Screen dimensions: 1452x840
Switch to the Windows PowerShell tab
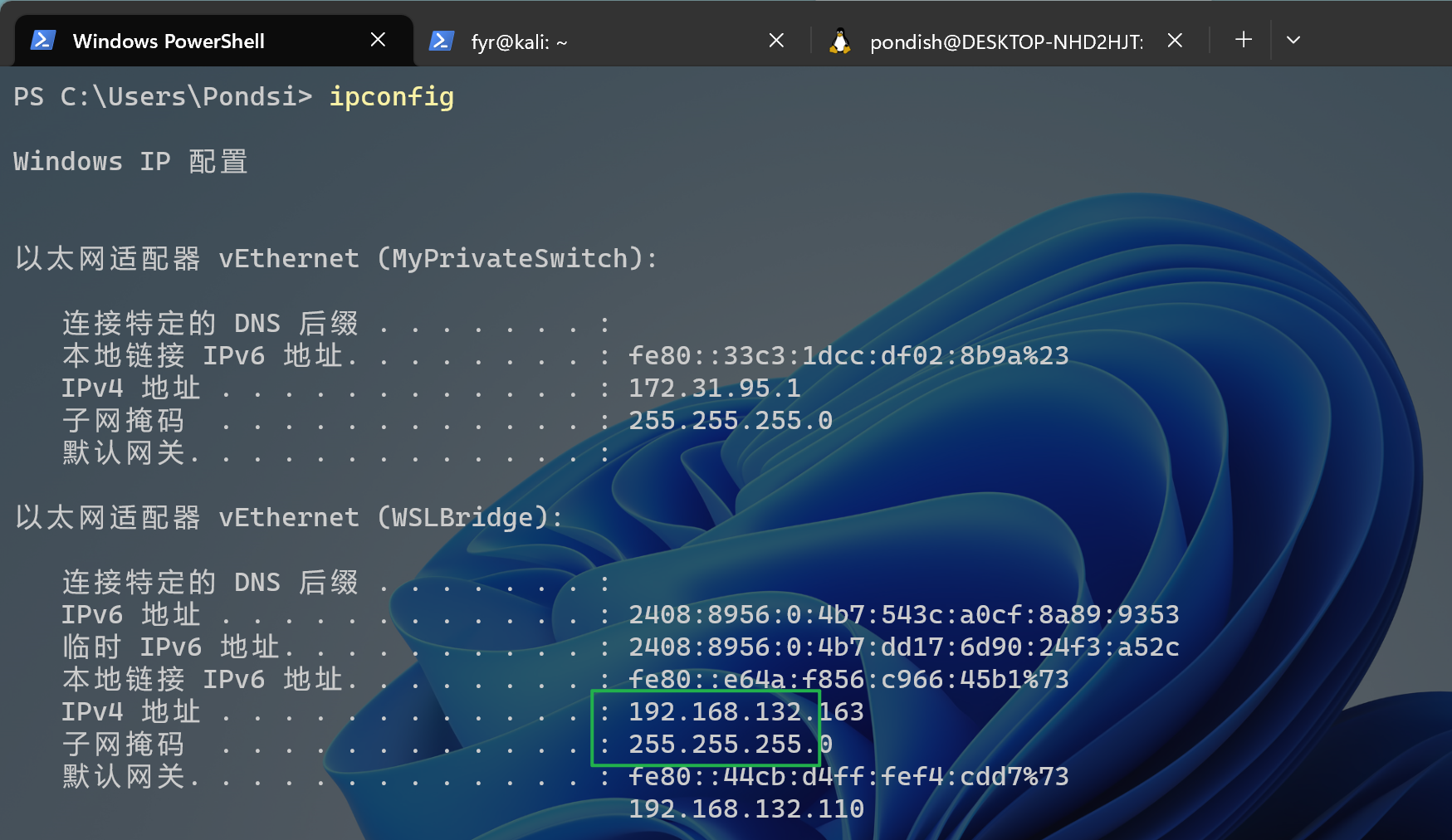[x=213, y=41]
